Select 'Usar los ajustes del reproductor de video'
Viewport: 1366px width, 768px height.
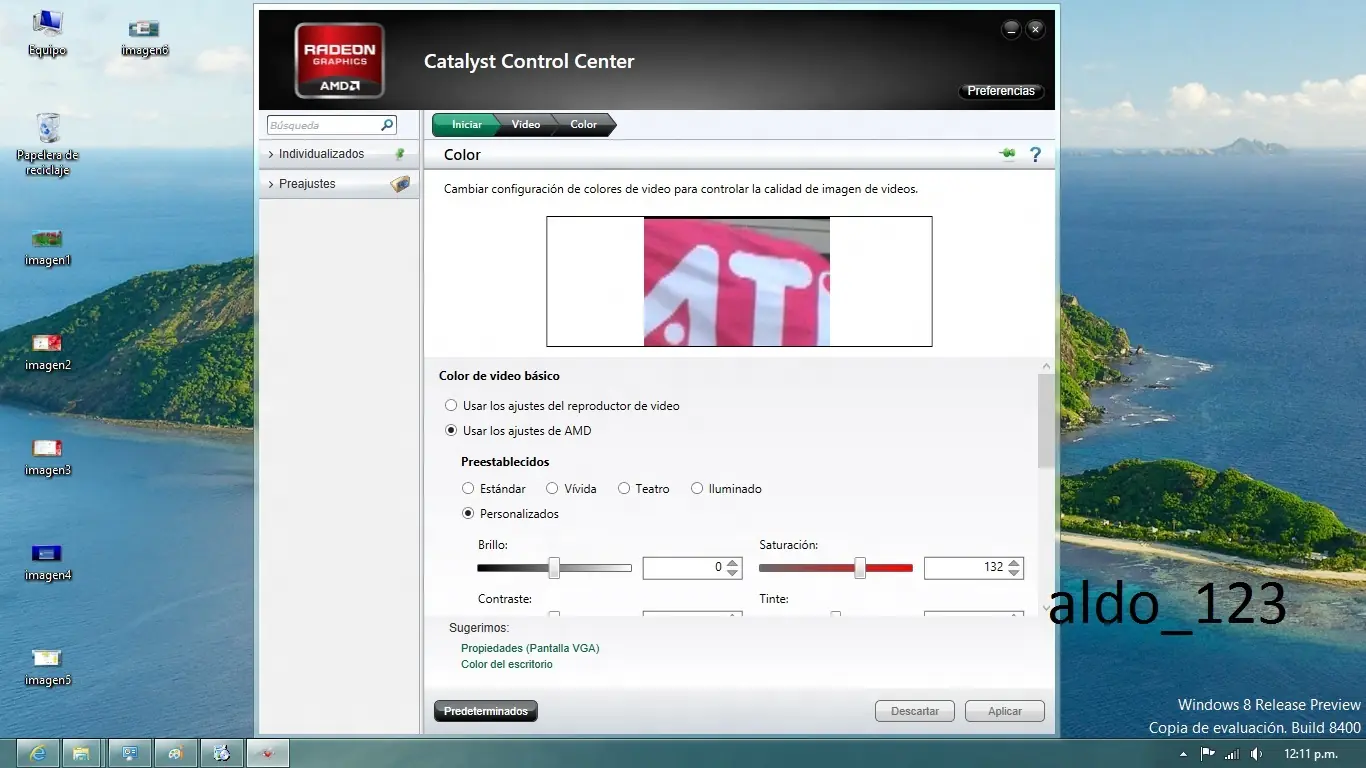pos(451,406)
